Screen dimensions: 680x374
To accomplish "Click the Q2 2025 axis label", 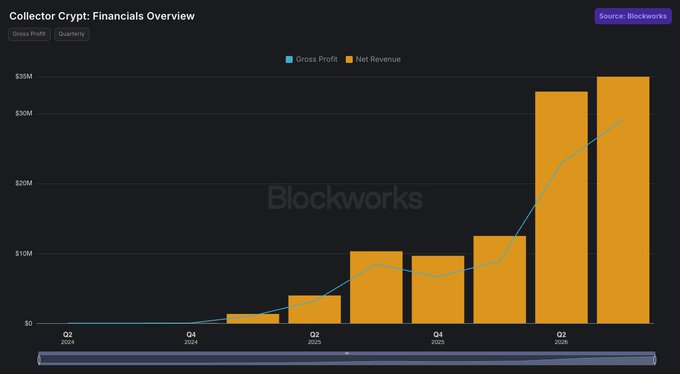I will [x=314, y=338].
